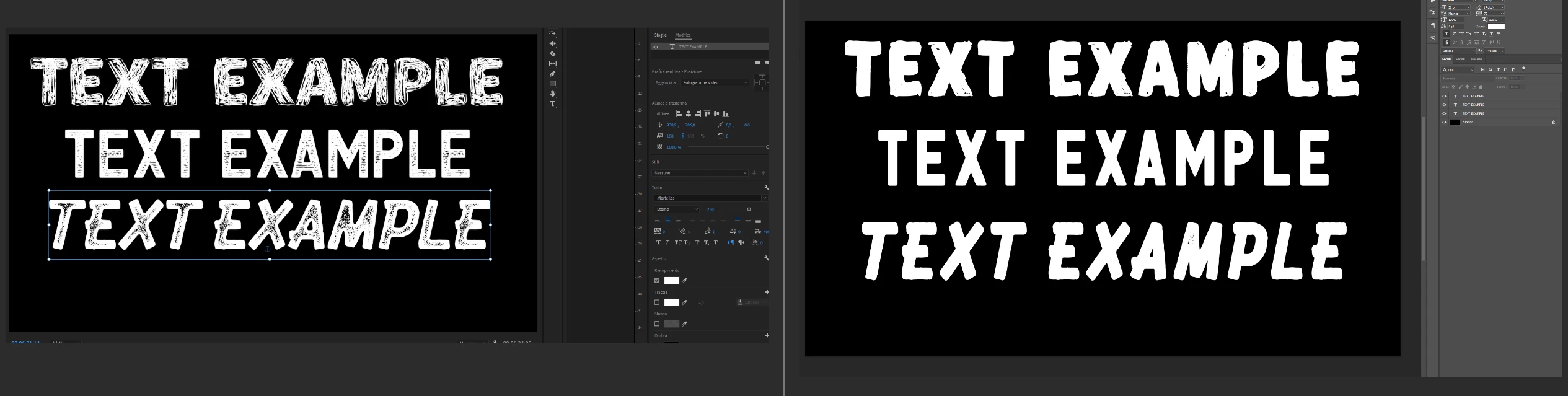Switch to the Modifica tab

point(682,35)
